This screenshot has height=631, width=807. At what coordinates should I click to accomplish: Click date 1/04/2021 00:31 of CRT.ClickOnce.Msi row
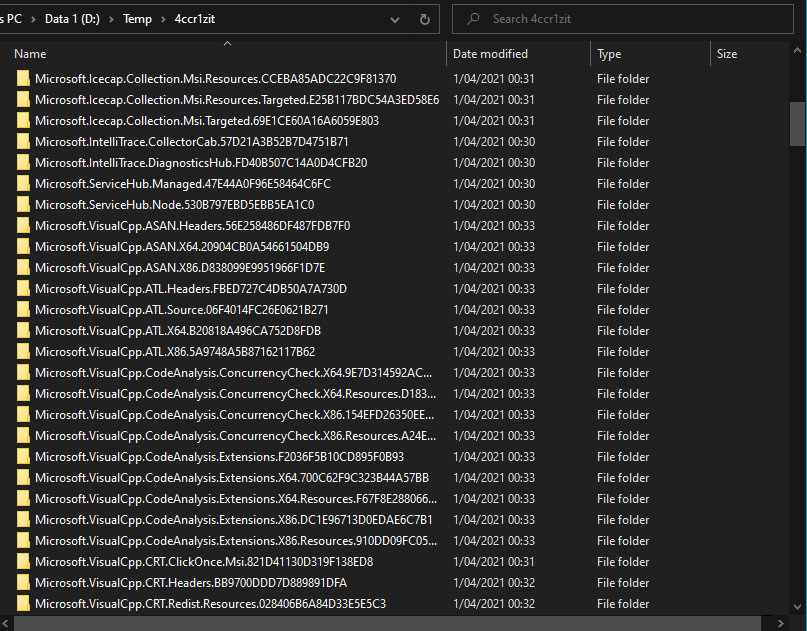(494, 562)
